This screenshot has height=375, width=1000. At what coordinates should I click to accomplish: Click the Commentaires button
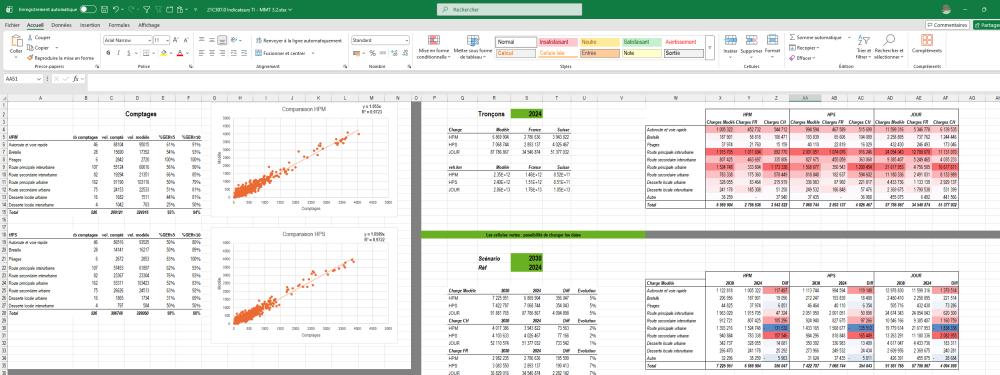(948, 25)
